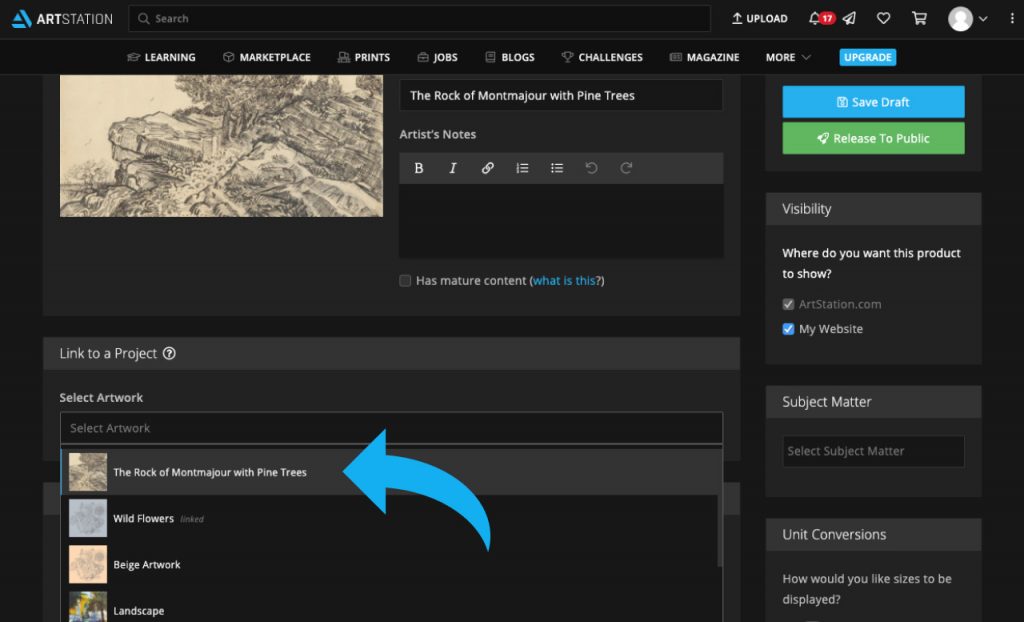Click the Upload button
Screen dimensions: 1024x622
(760, 18)
